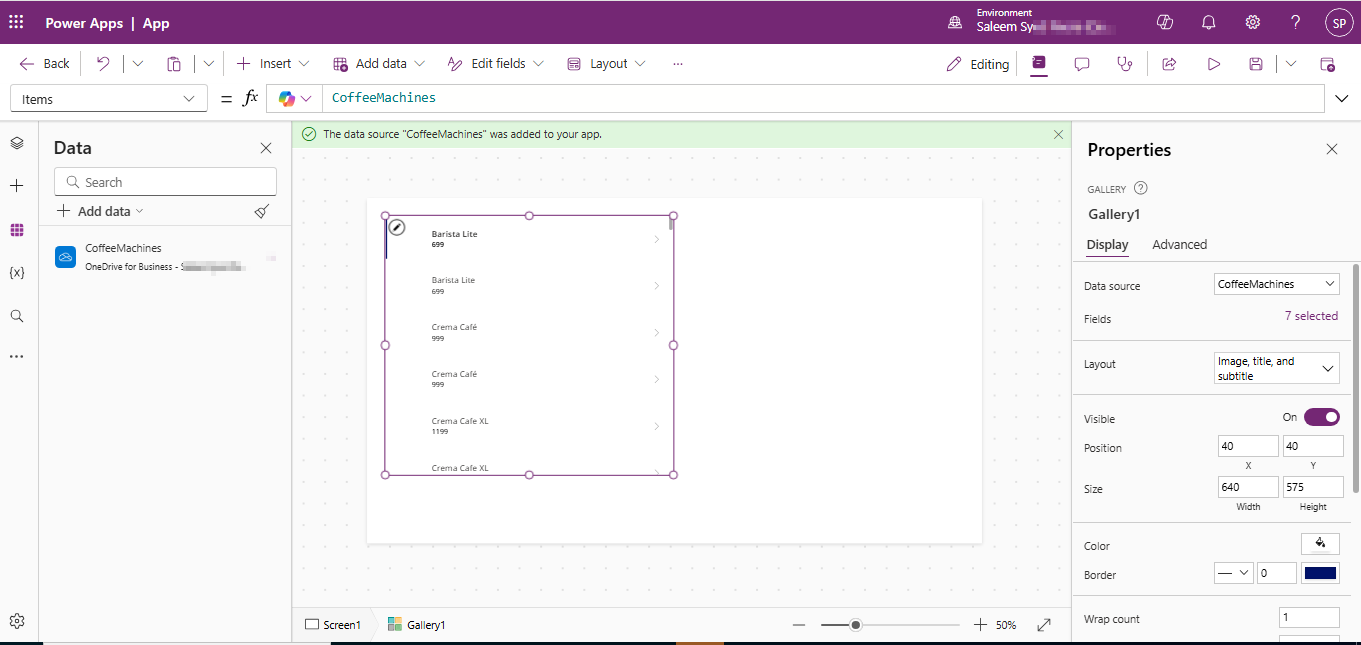Expand the paste options arrow

click(208, 63)
